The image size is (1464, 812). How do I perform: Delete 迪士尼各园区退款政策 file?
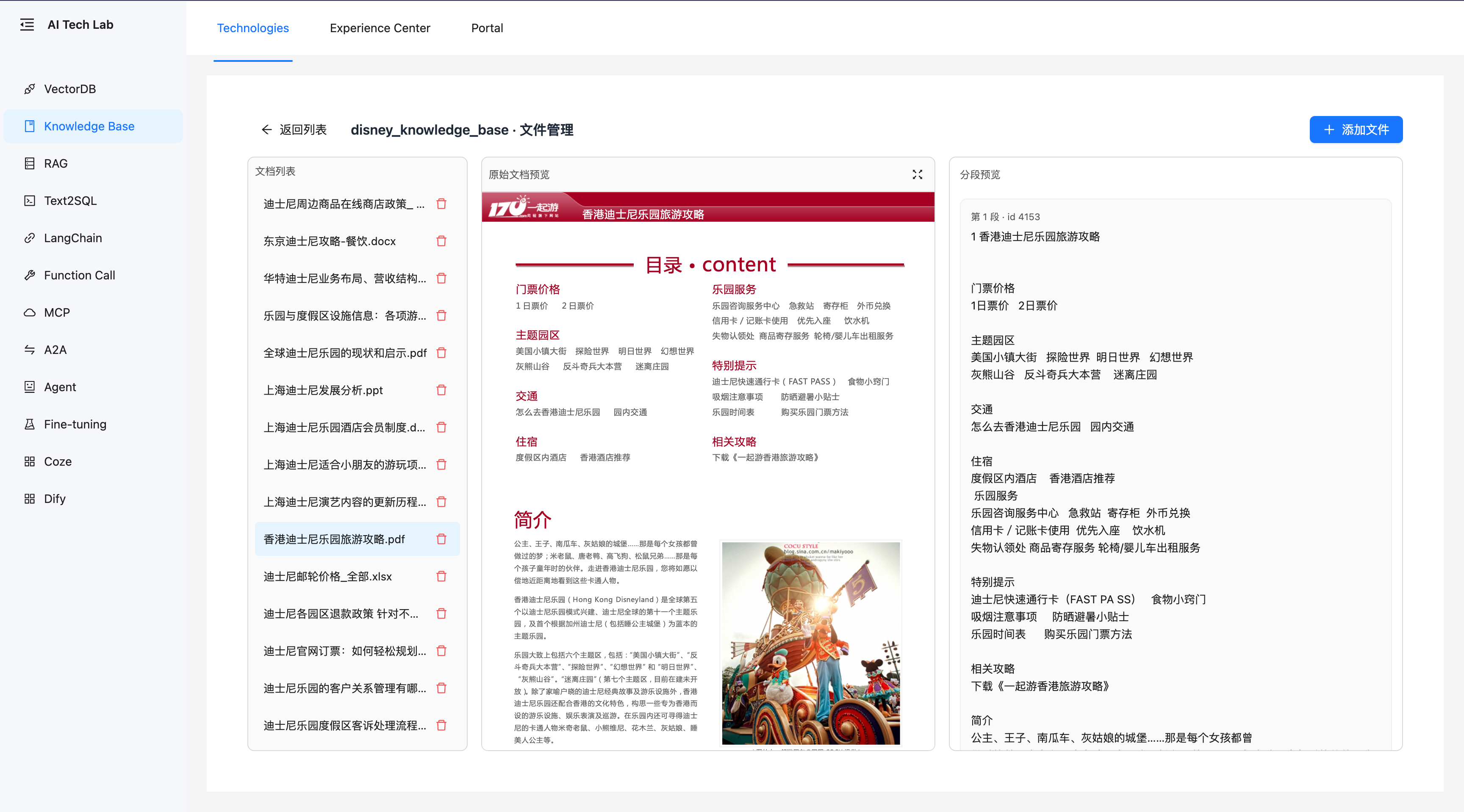click(x=441, y=614)
